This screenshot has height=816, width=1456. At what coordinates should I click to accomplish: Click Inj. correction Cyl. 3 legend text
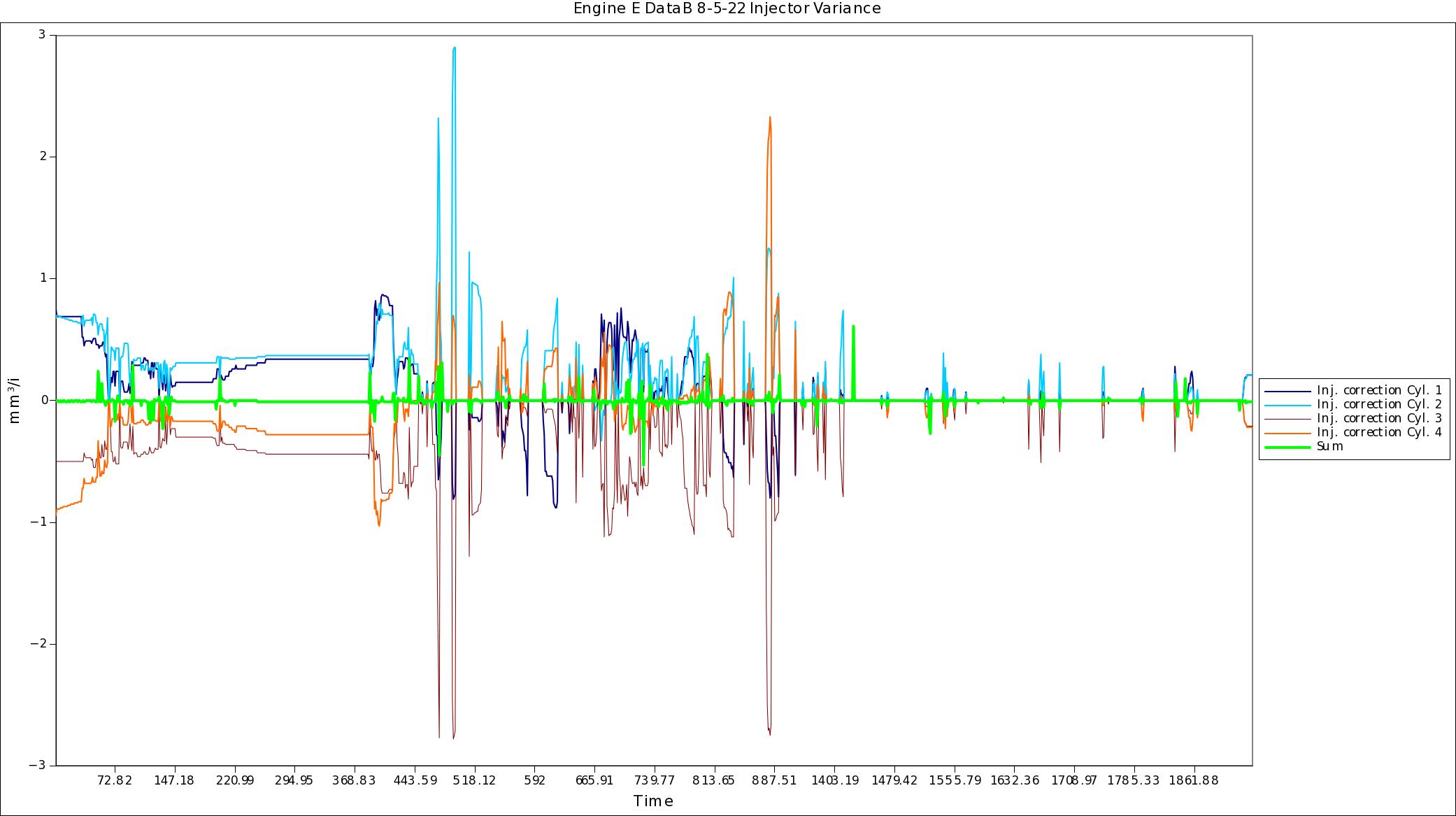point(1379,418)
